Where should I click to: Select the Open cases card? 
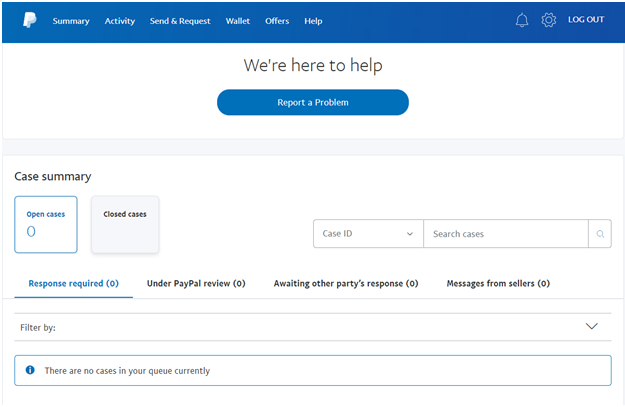[x=46, y=224]
